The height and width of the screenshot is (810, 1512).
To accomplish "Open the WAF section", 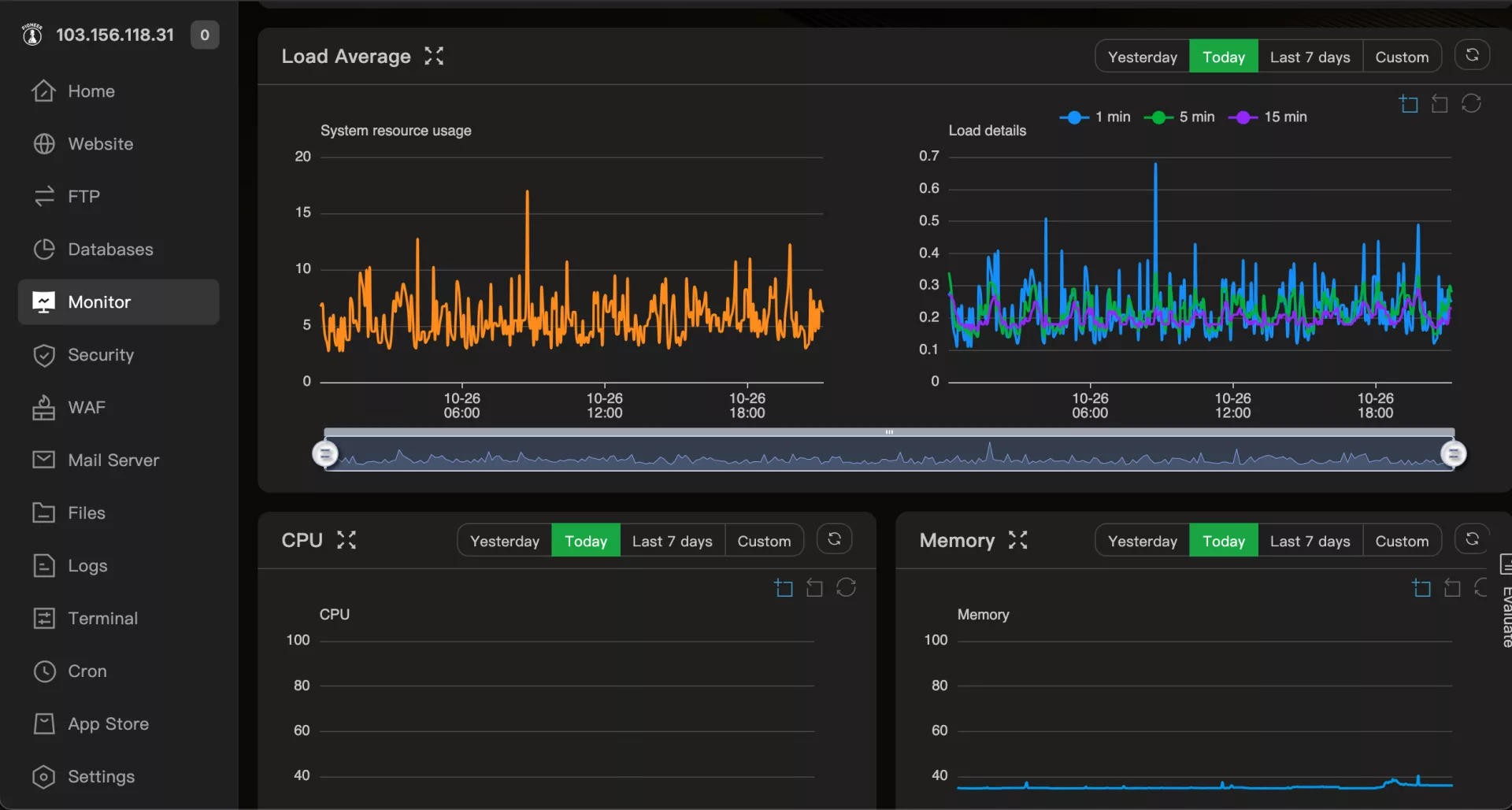I will coord(118,408).
